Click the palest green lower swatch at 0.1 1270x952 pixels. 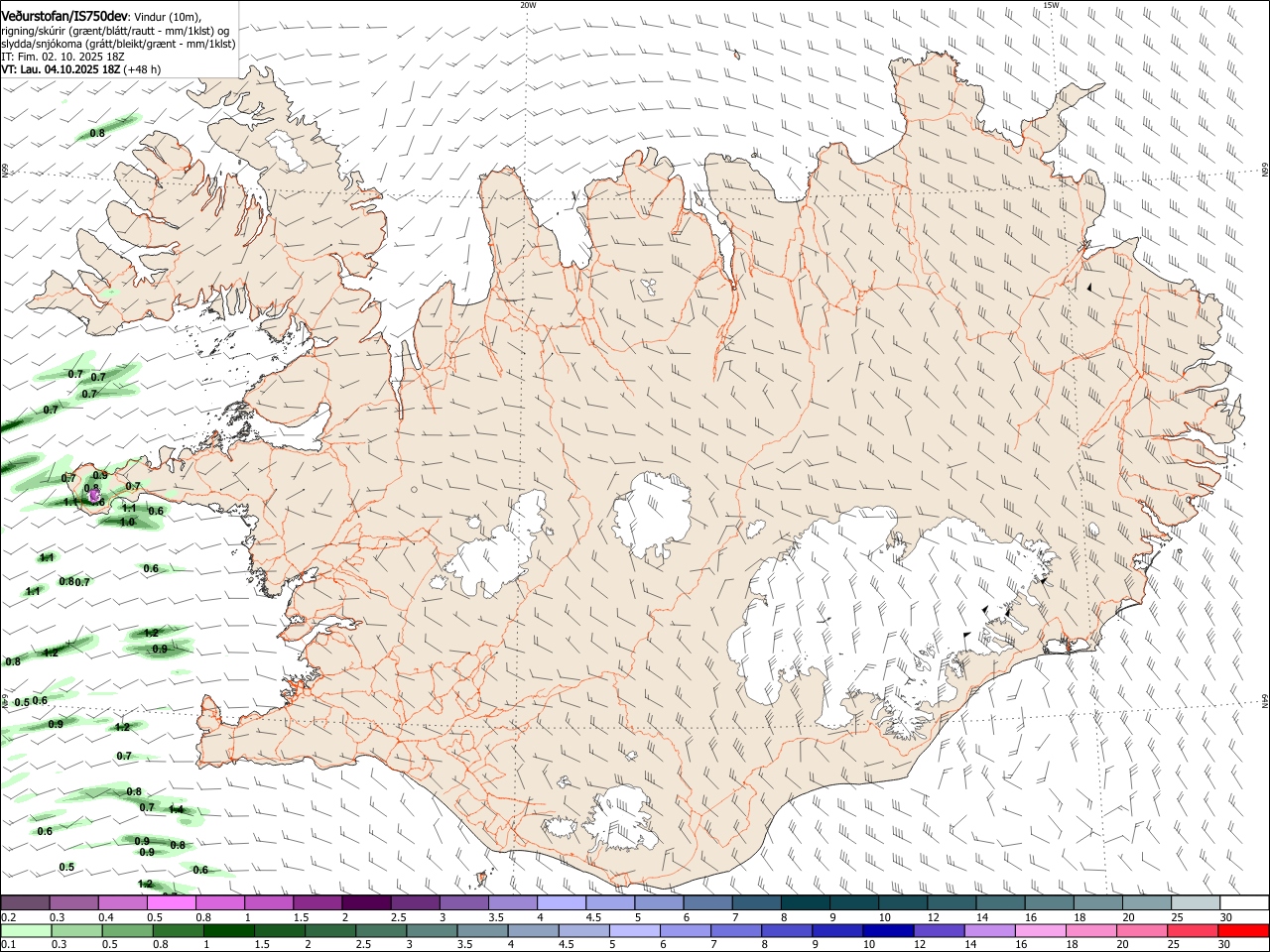26,931
